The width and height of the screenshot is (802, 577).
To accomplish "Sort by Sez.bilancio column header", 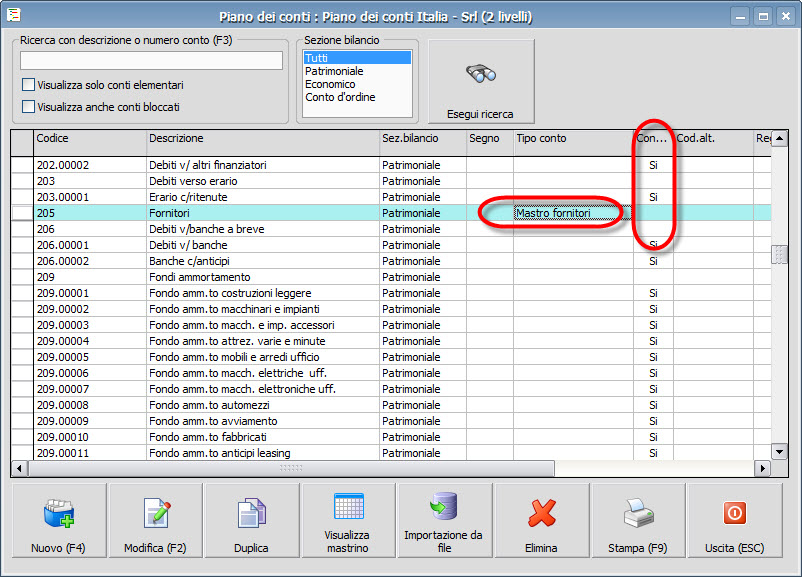I will click(422, 143).
